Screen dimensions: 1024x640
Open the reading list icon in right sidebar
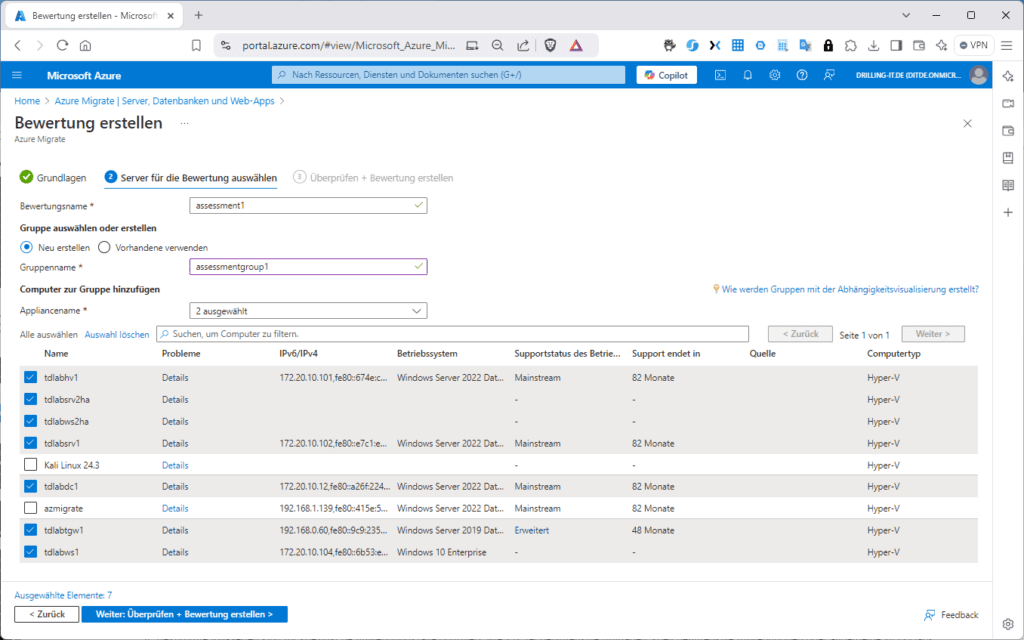pos(1008,185)
